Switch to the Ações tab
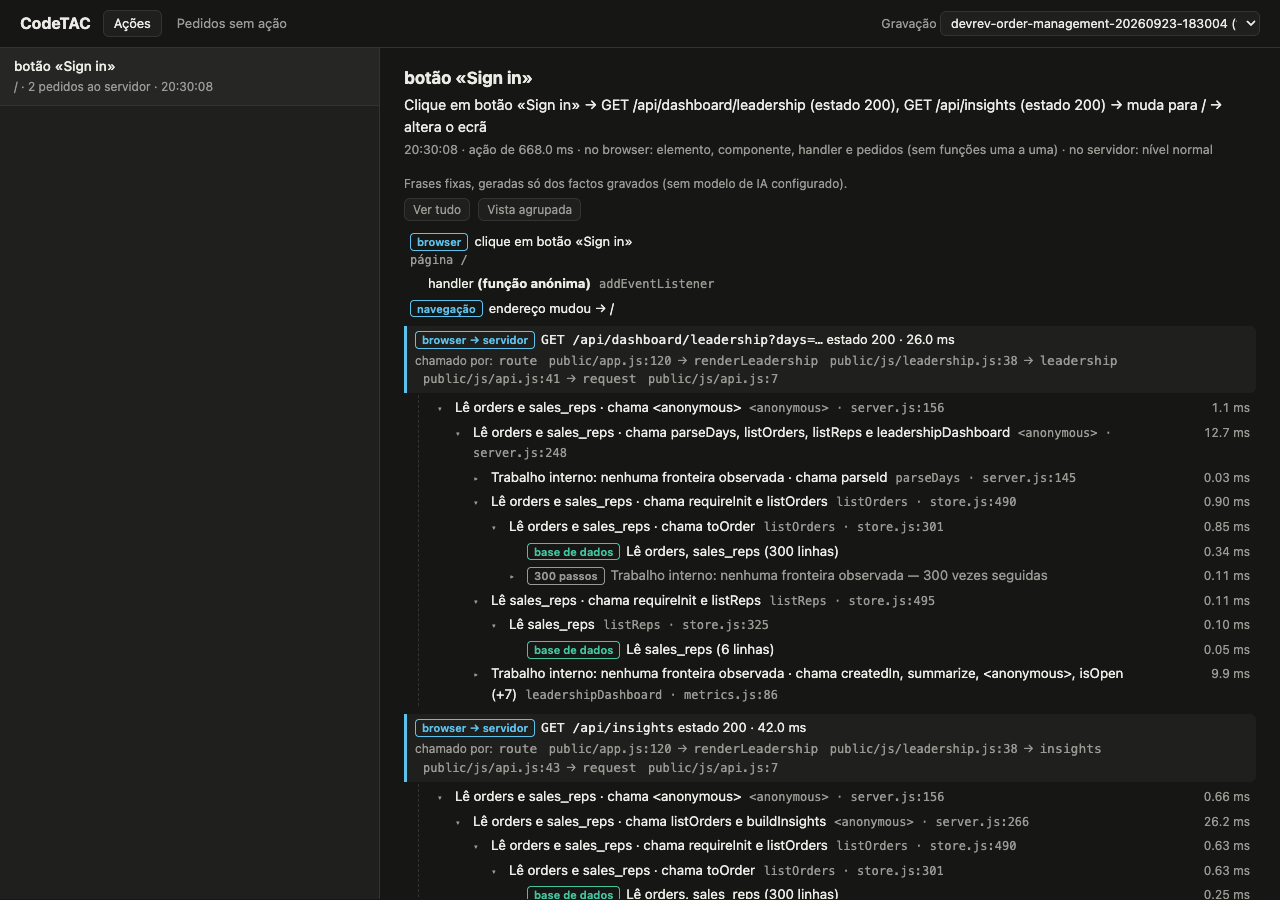 [x=132, y=23]
